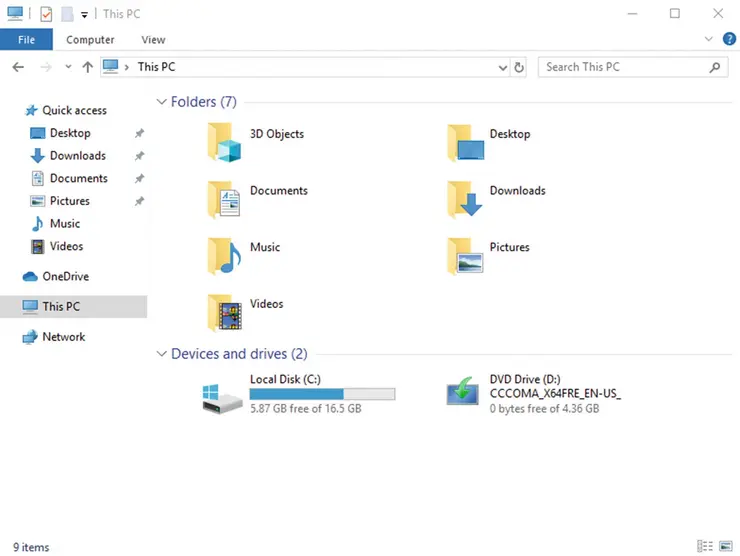Open the Music folder icon
The image size is (740, 556).
[x=225, y=255]
